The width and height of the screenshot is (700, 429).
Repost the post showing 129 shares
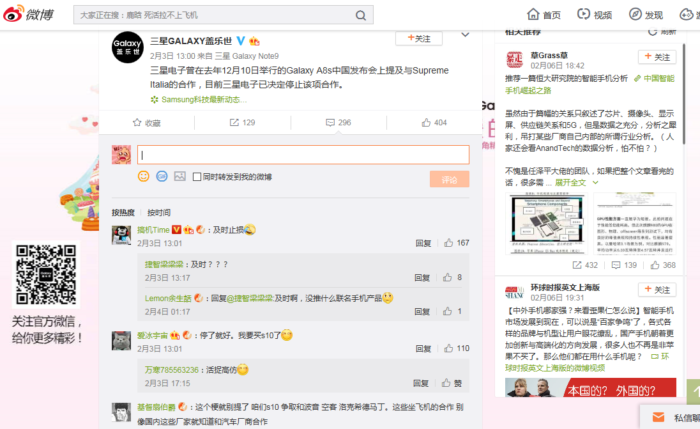tap(242, 122)
